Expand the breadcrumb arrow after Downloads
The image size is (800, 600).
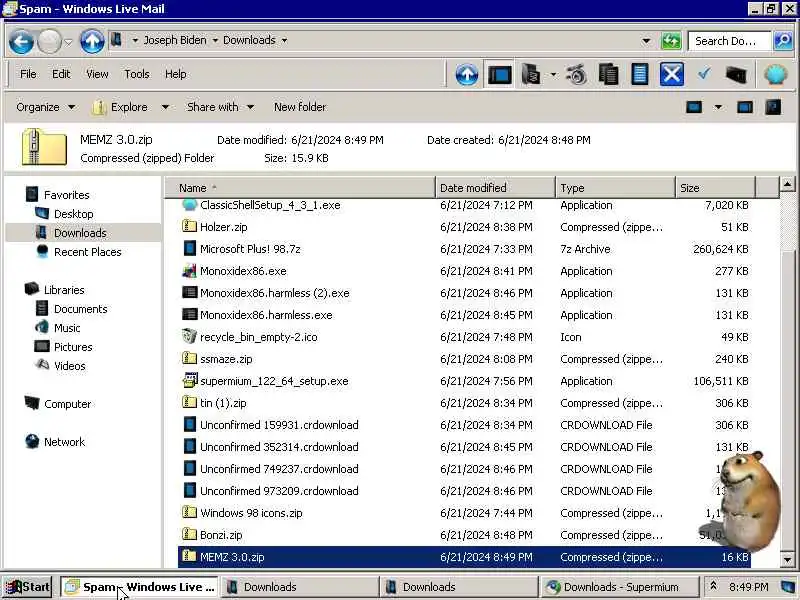284,40
